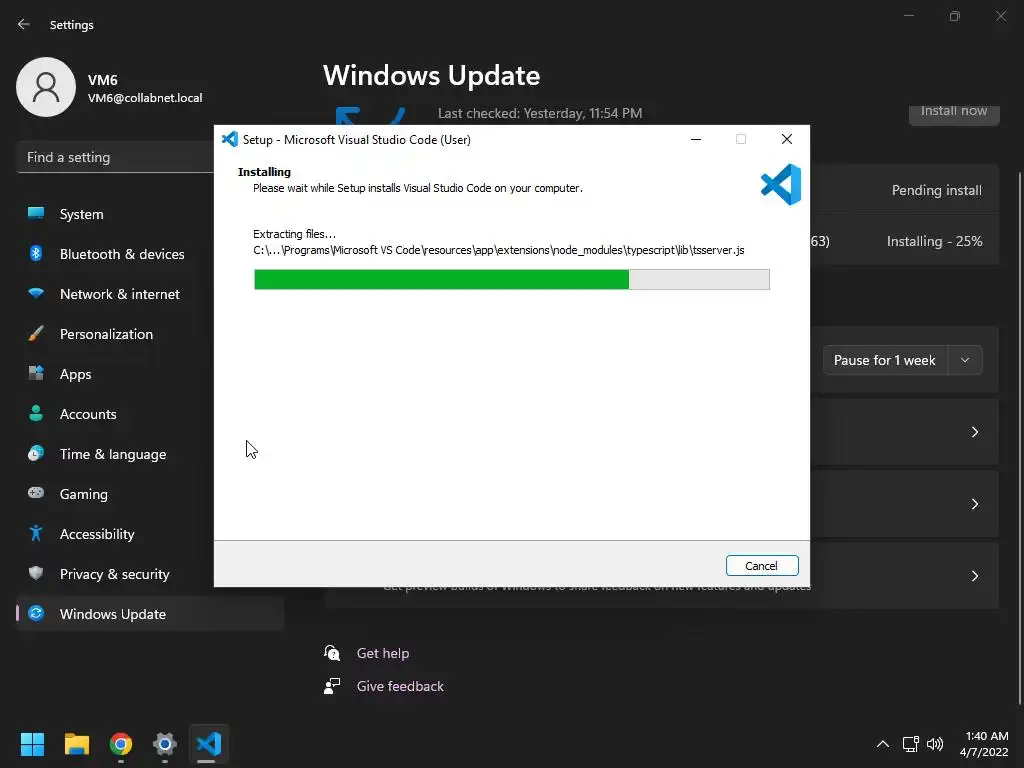Image resolution: width=1024 pixels, height=768 pixels.
Task: Open the Insider preview builds chevron row
Action: coord(974,575)
